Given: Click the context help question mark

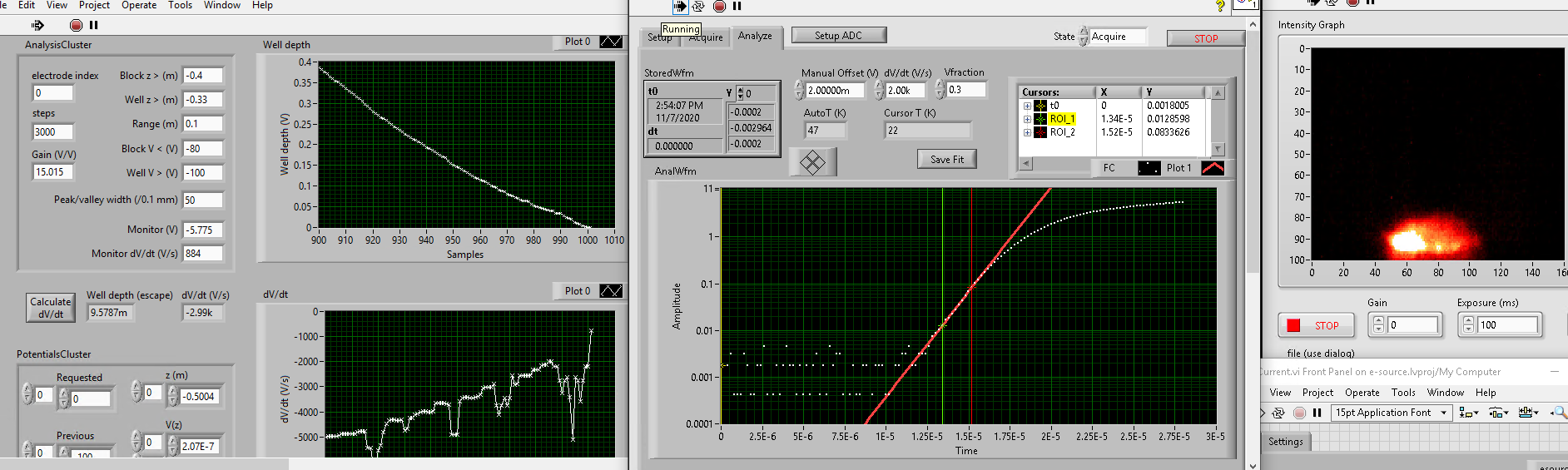Looking at the screenshot, I should tap(1220, 6).
